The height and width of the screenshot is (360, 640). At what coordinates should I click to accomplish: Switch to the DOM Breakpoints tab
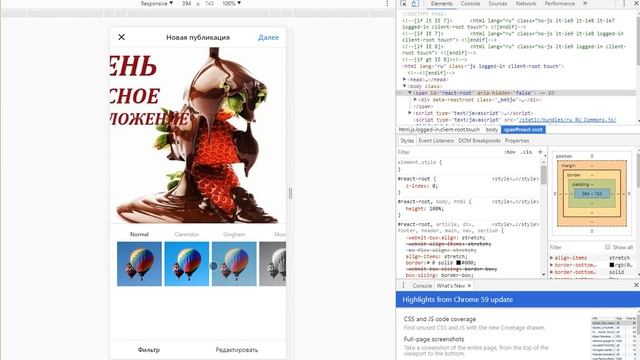pos(479,140)
